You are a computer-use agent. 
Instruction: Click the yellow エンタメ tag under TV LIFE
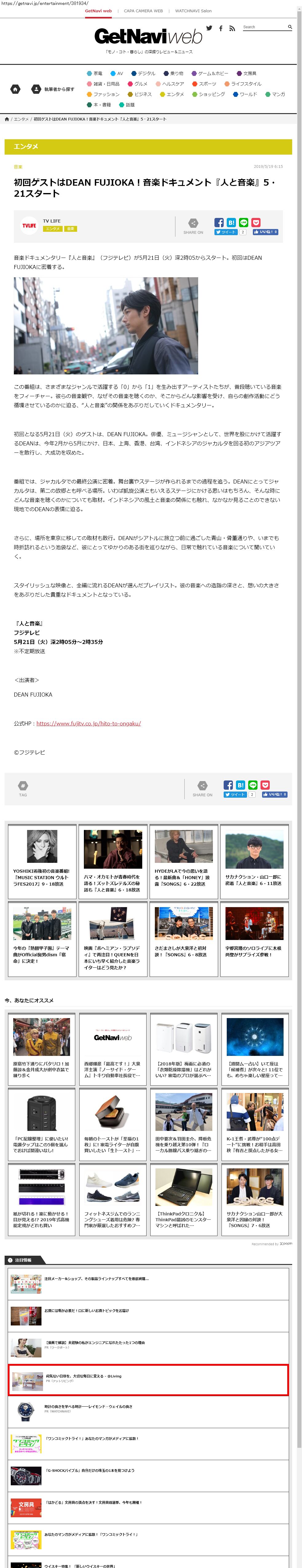pos(53,229)
